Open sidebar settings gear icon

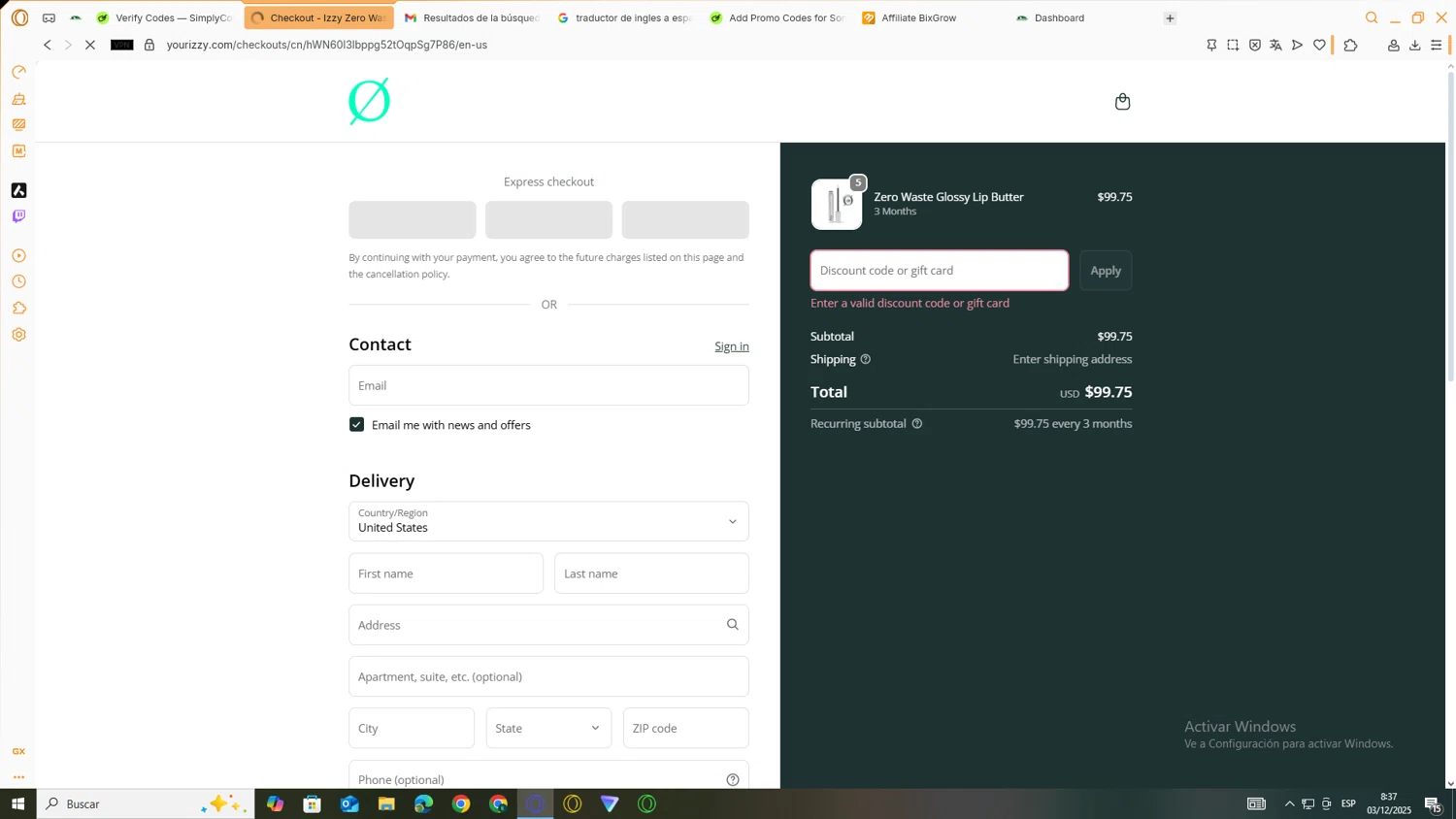click(x=18, y=335)
